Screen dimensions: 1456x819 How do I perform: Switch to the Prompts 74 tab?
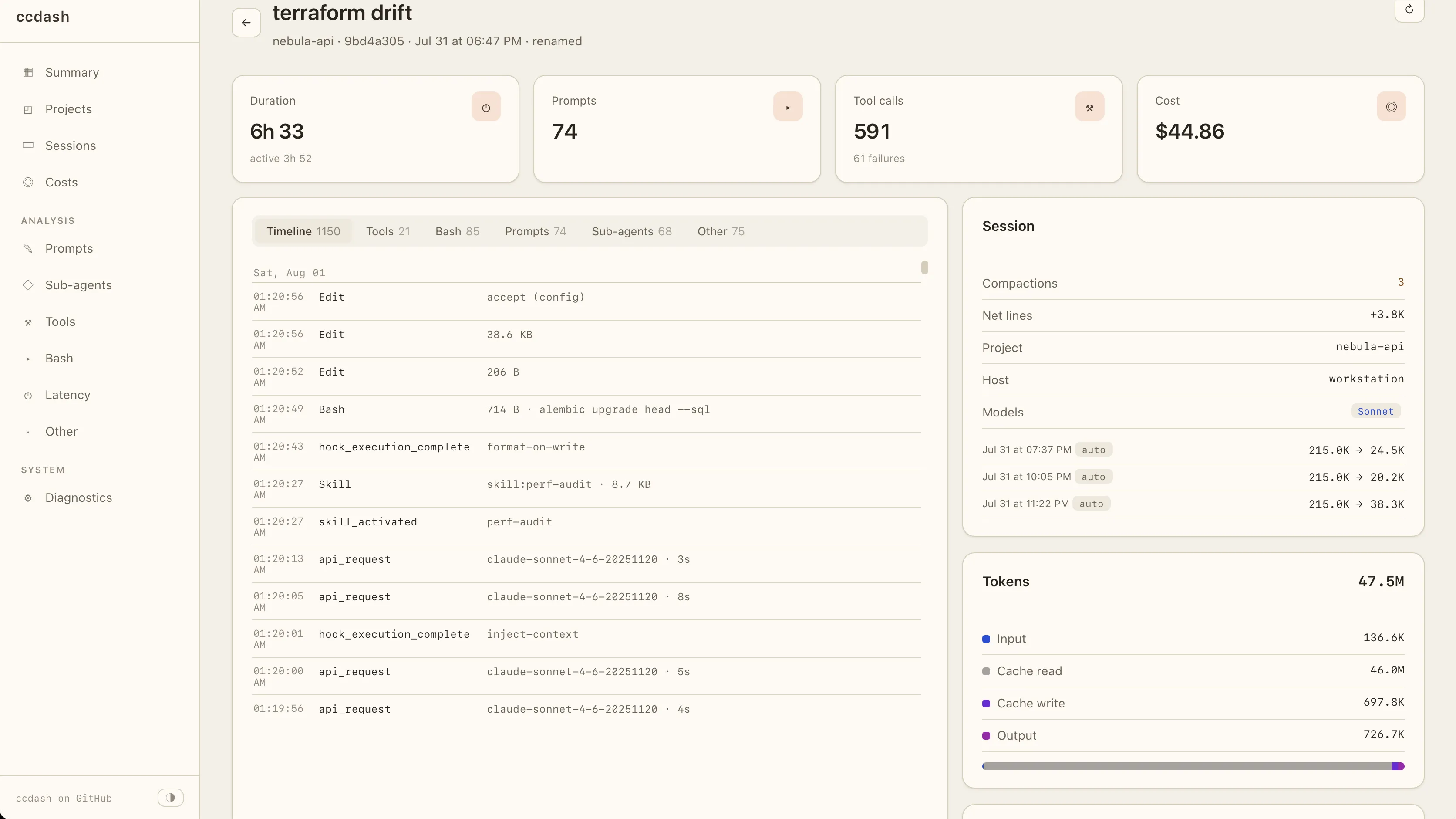(x=535, y=231)
